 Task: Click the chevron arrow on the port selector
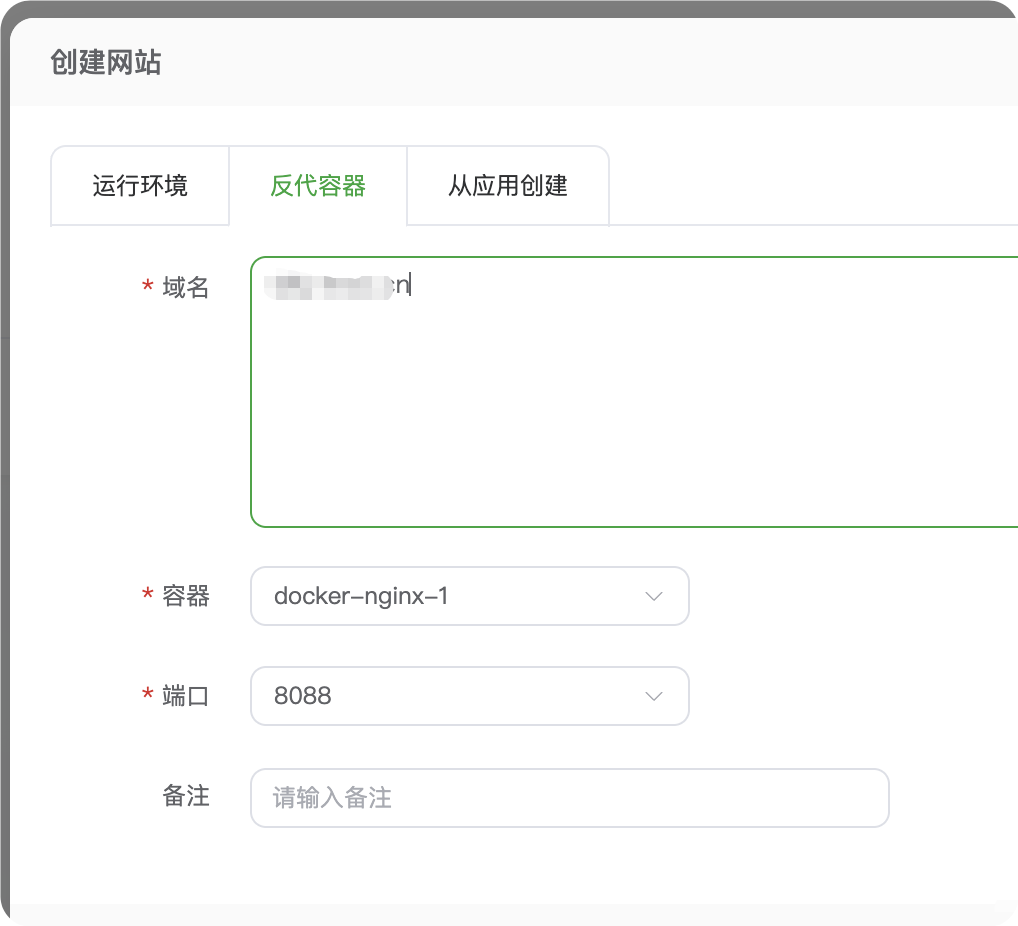pyautogui.click(x=653, y=696)
